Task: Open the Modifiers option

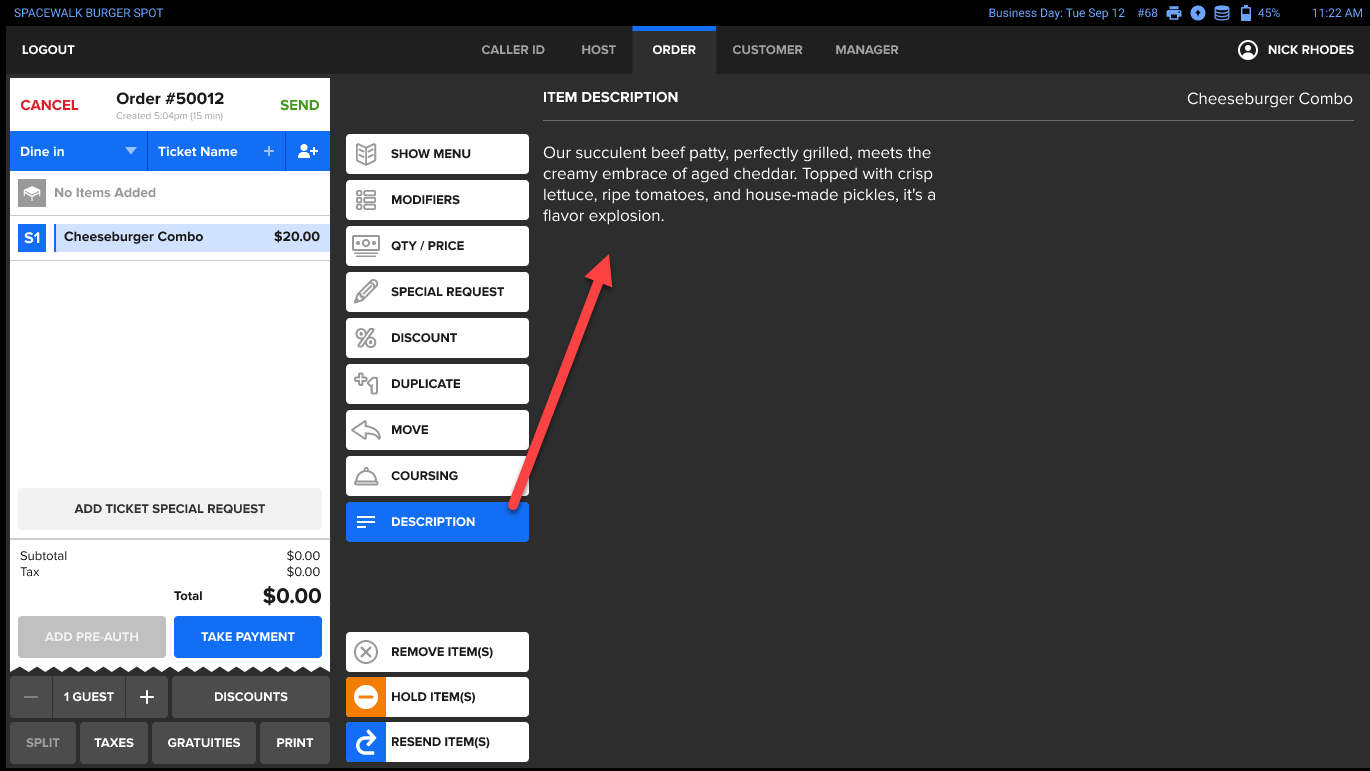Action: click(437, 200)
